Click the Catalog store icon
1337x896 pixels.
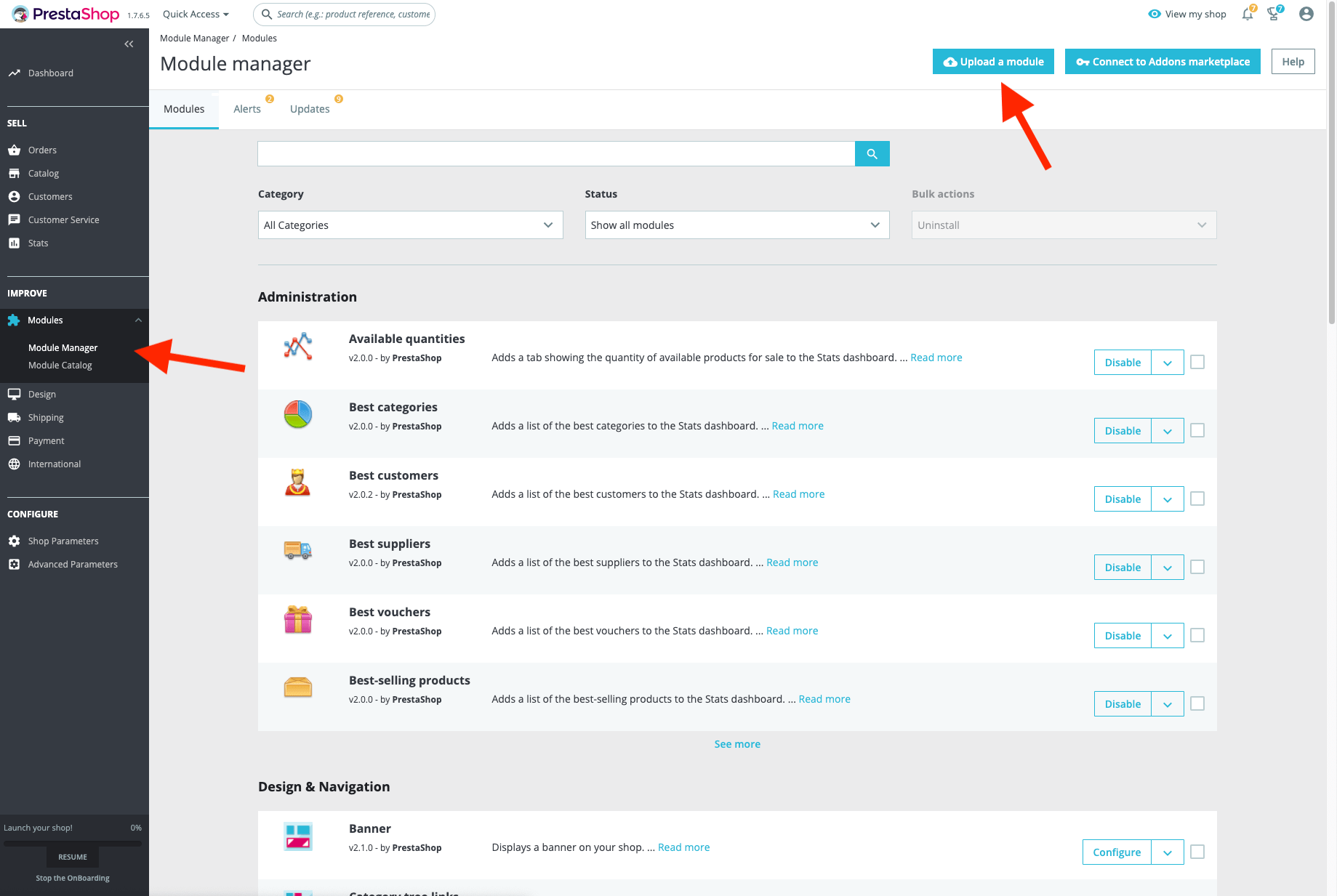(14, 174)
